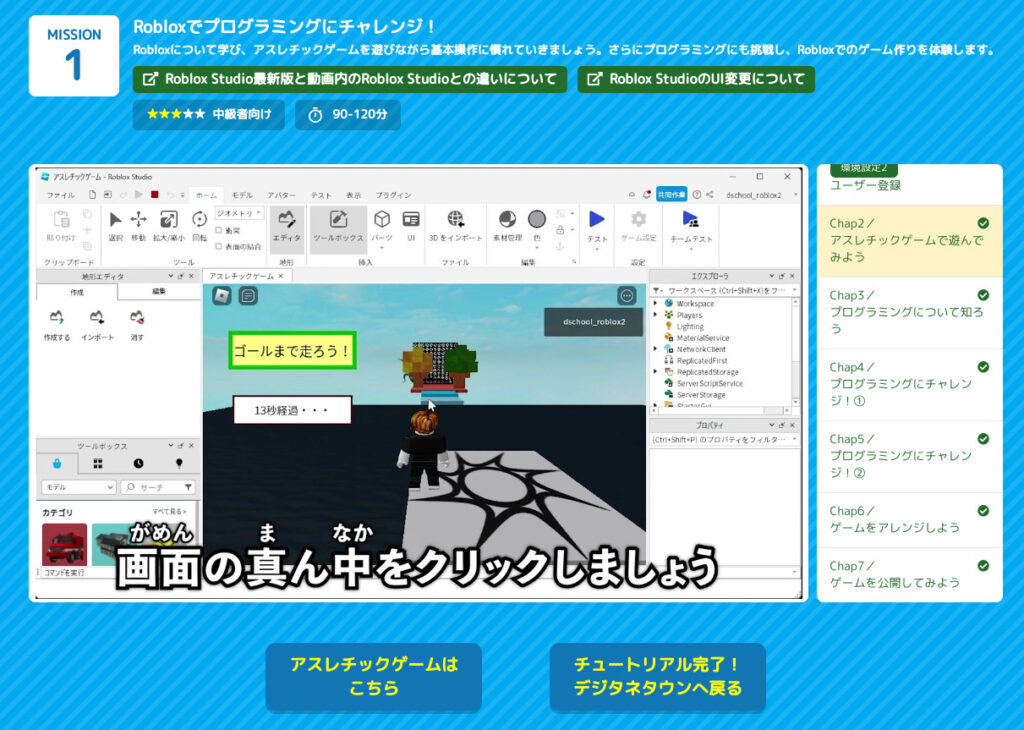Select the Toolbox inventory grid tab
1024x730 pixels.
point(98,464)
